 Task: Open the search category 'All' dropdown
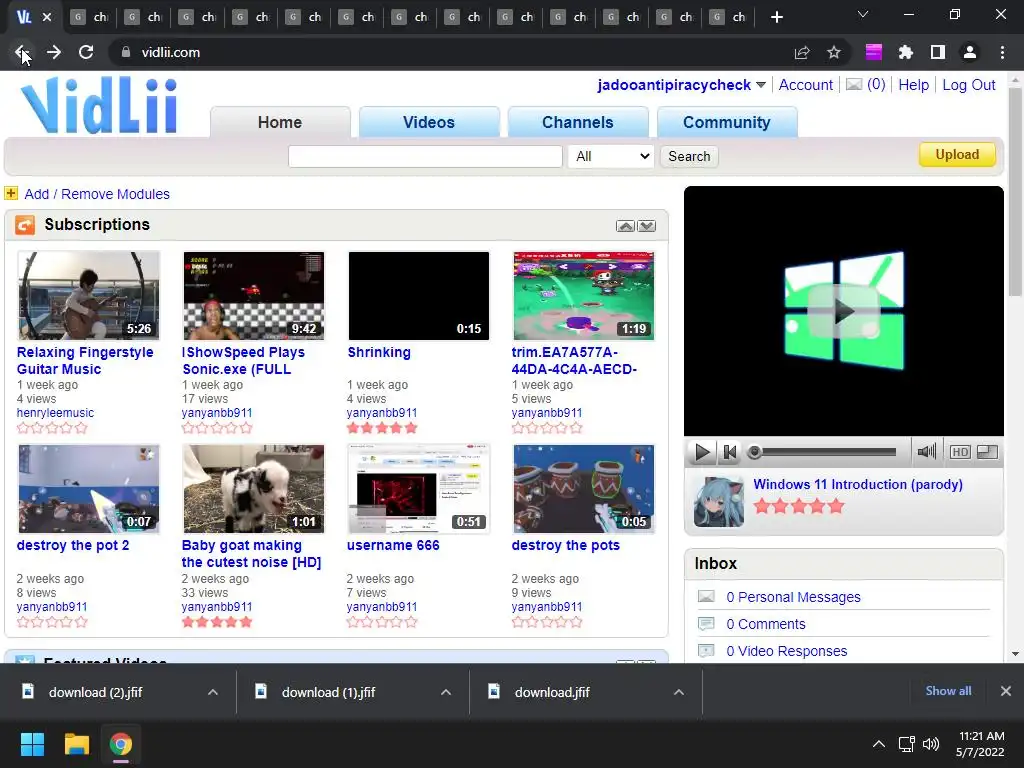tap(611, 156)
